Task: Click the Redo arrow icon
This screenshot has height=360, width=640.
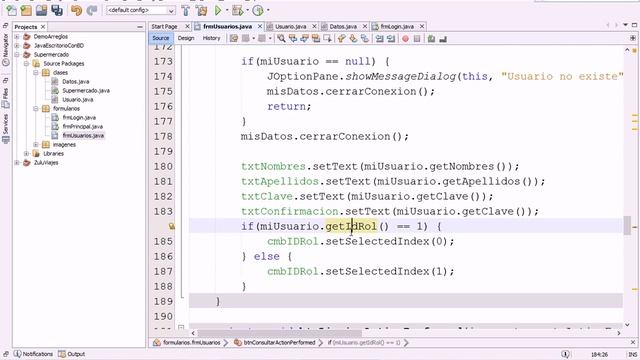Action: click(92, 10)
